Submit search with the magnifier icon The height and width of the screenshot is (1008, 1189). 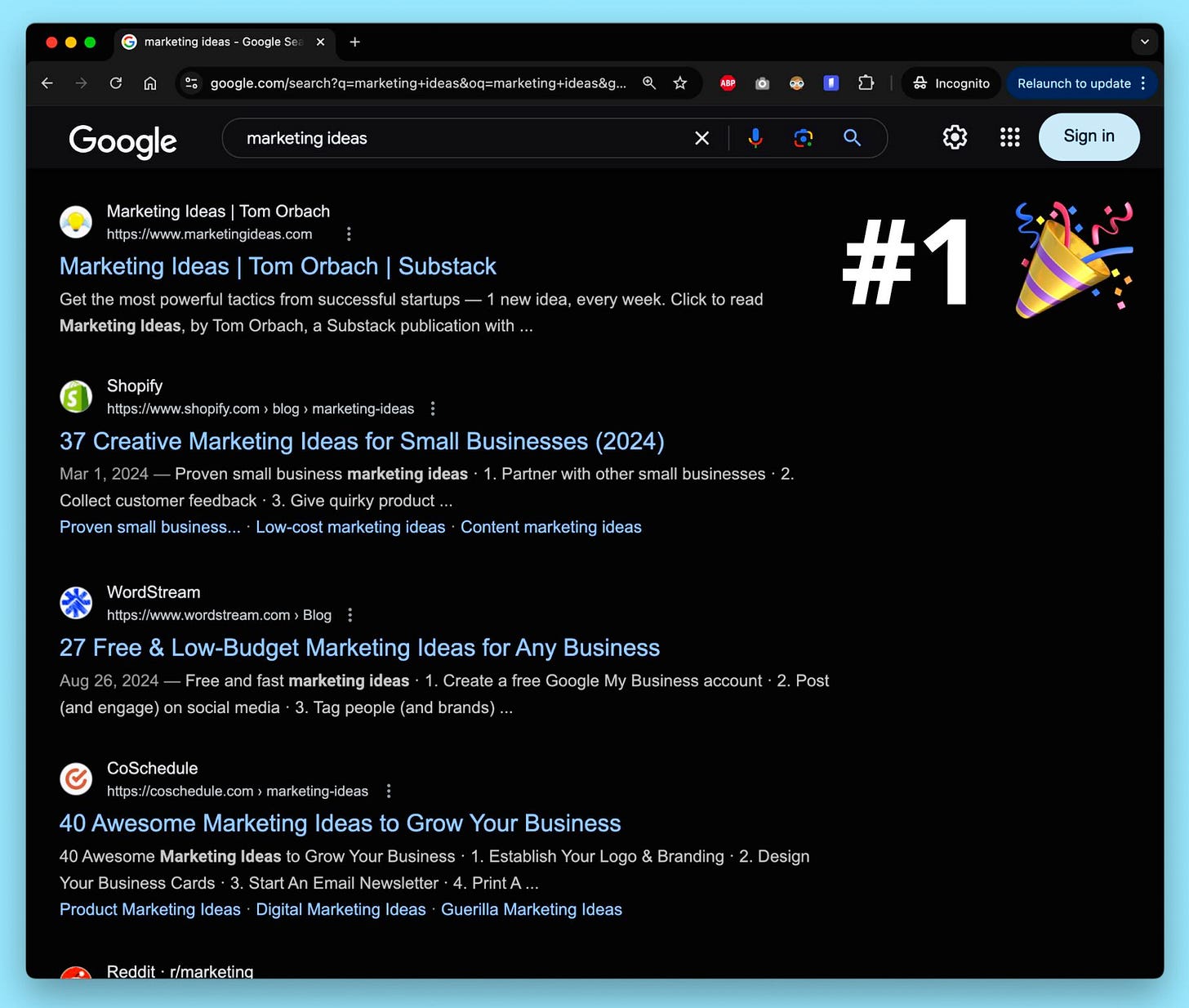tap(852, 138)
